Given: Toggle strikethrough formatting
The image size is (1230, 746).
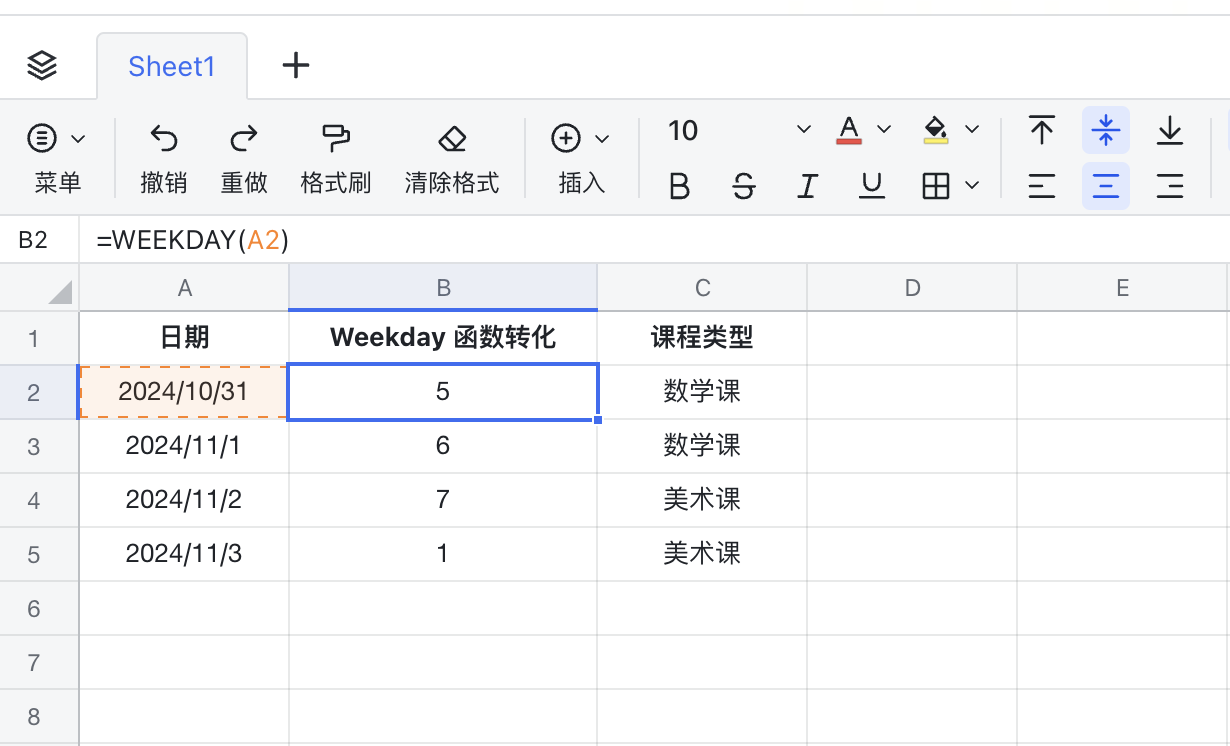Looking at the screenshot, I should tap(743, 186).
